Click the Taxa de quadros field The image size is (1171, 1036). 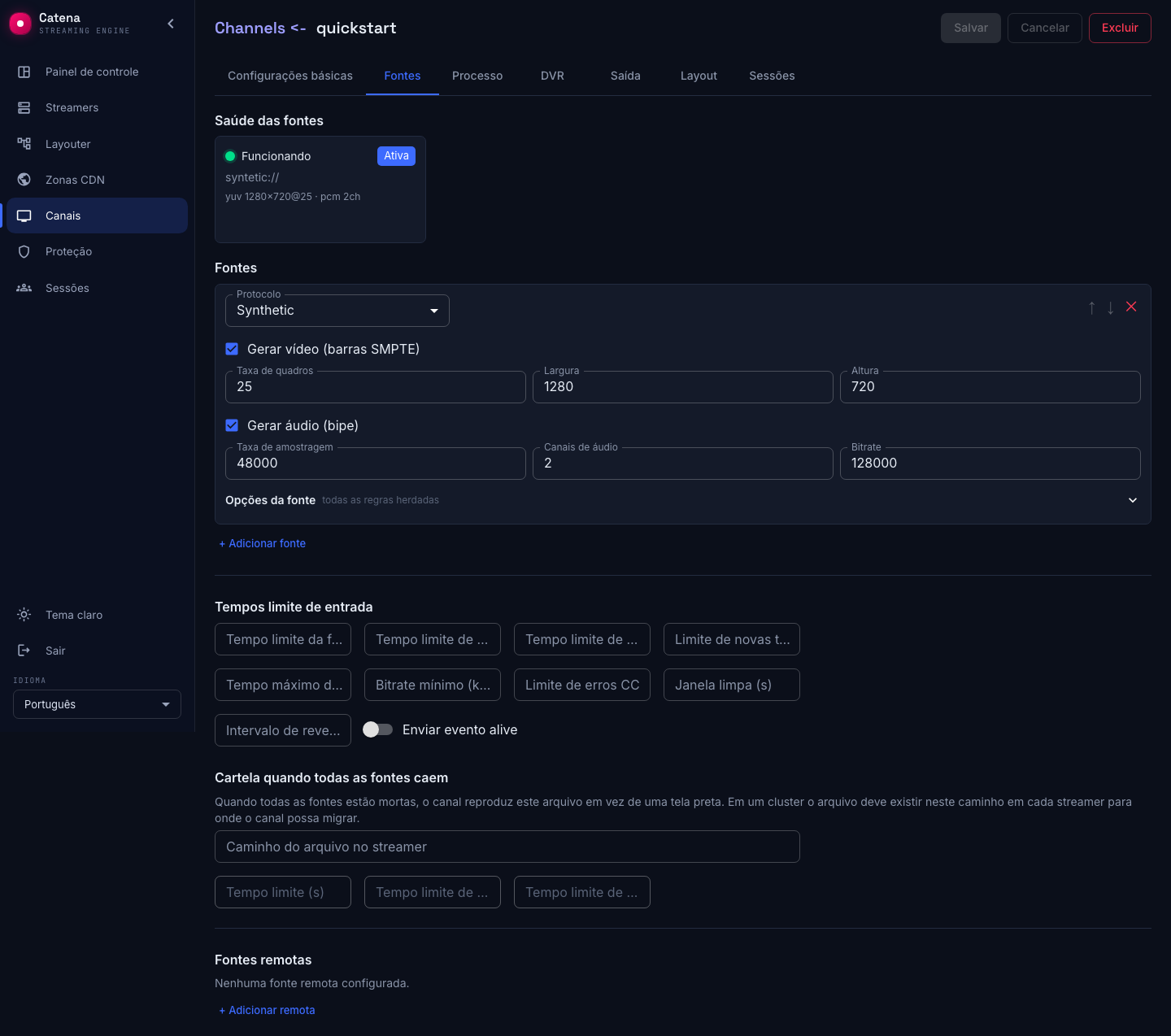point(376,387)
